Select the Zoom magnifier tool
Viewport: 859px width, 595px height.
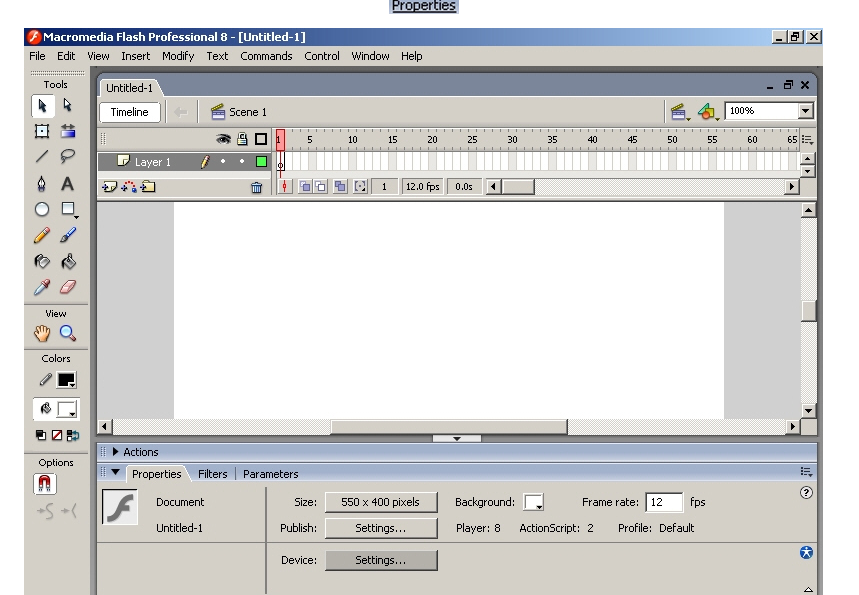click(68, 333)
